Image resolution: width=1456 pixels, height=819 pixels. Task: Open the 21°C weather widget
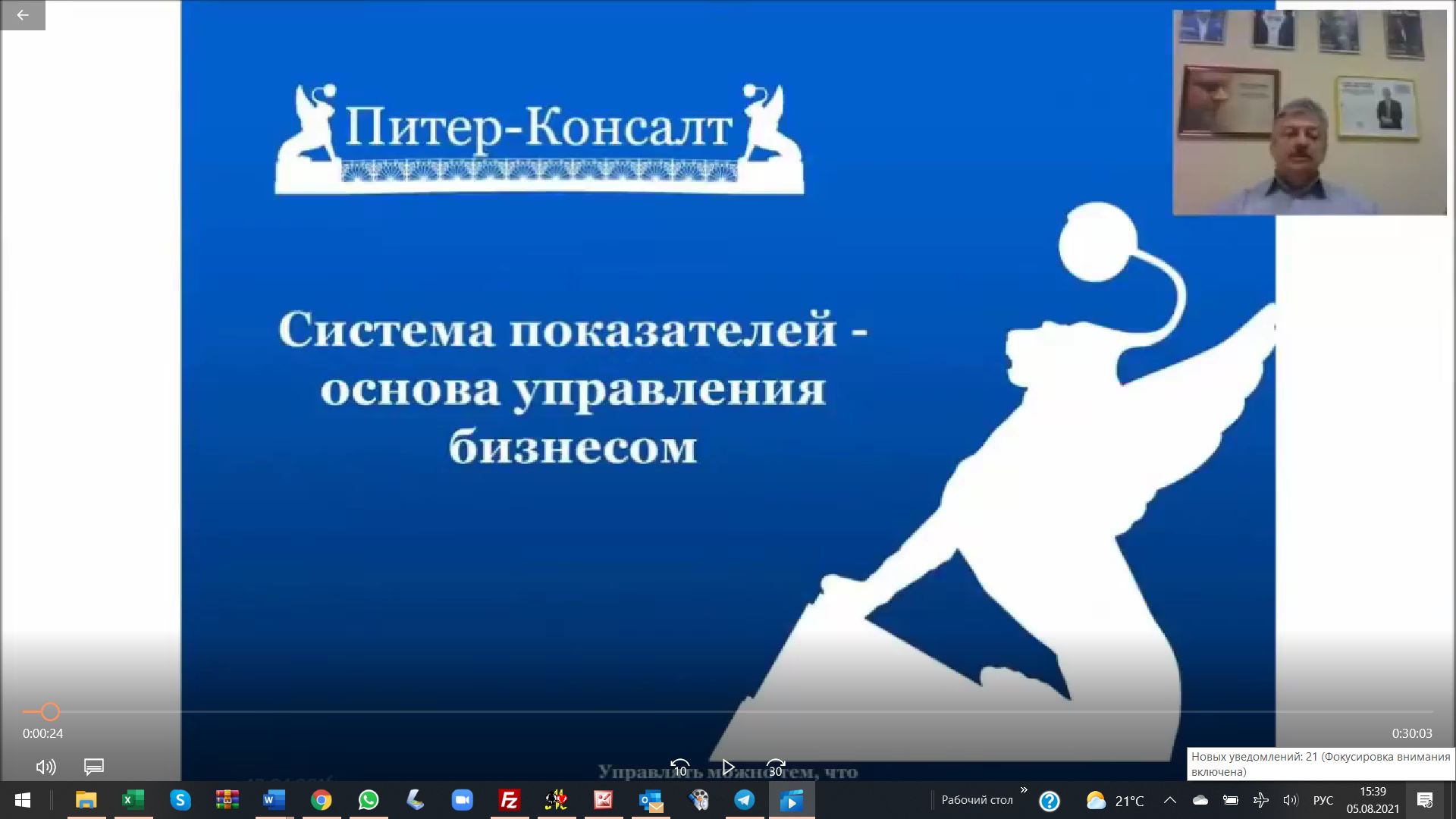(1112, 800)
